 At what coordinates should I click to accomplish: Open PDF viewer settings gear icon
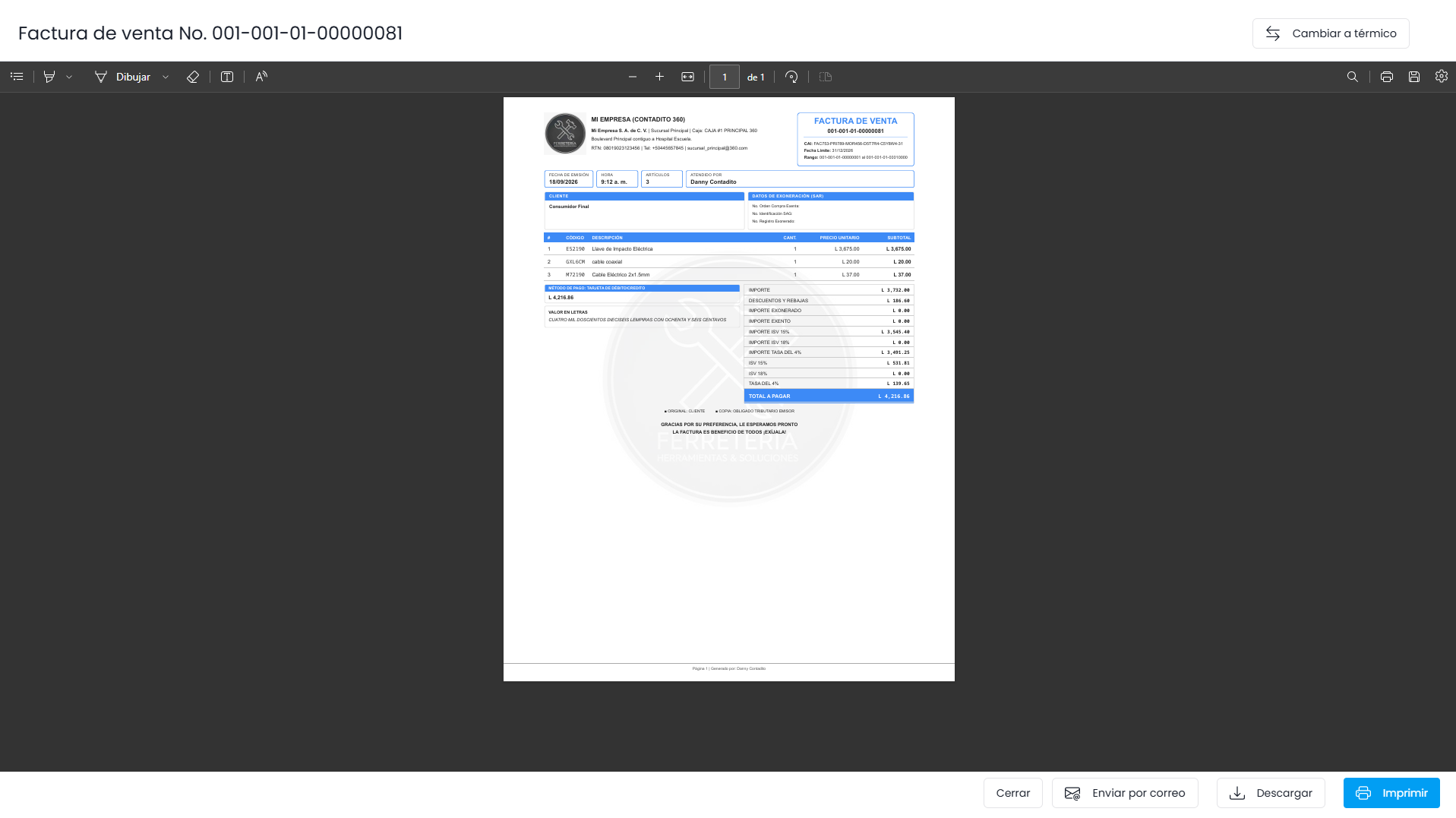coord(1442,76)
